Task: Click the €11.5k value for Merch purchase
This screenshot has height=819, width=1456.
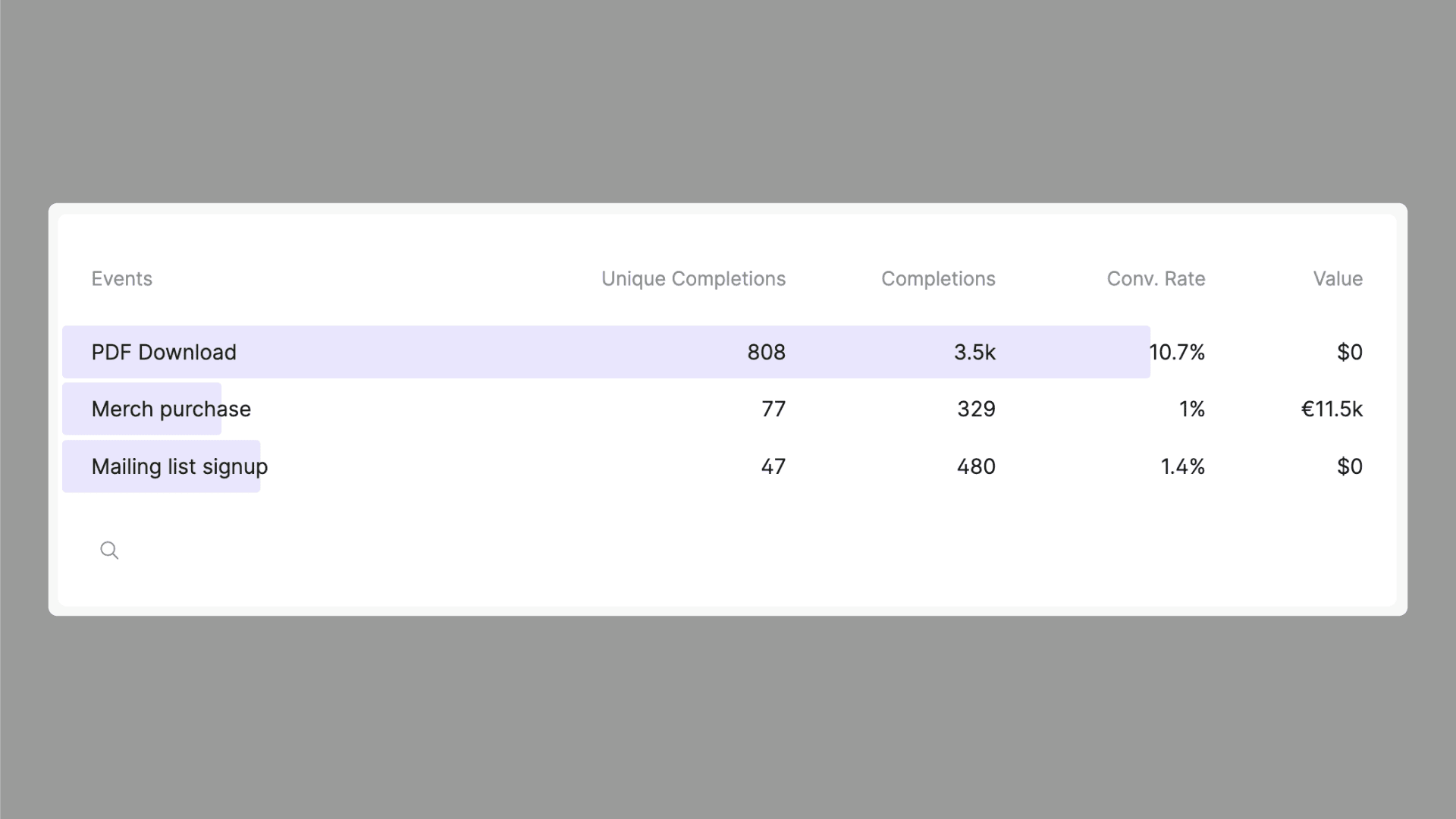Action: (1332, 409)
